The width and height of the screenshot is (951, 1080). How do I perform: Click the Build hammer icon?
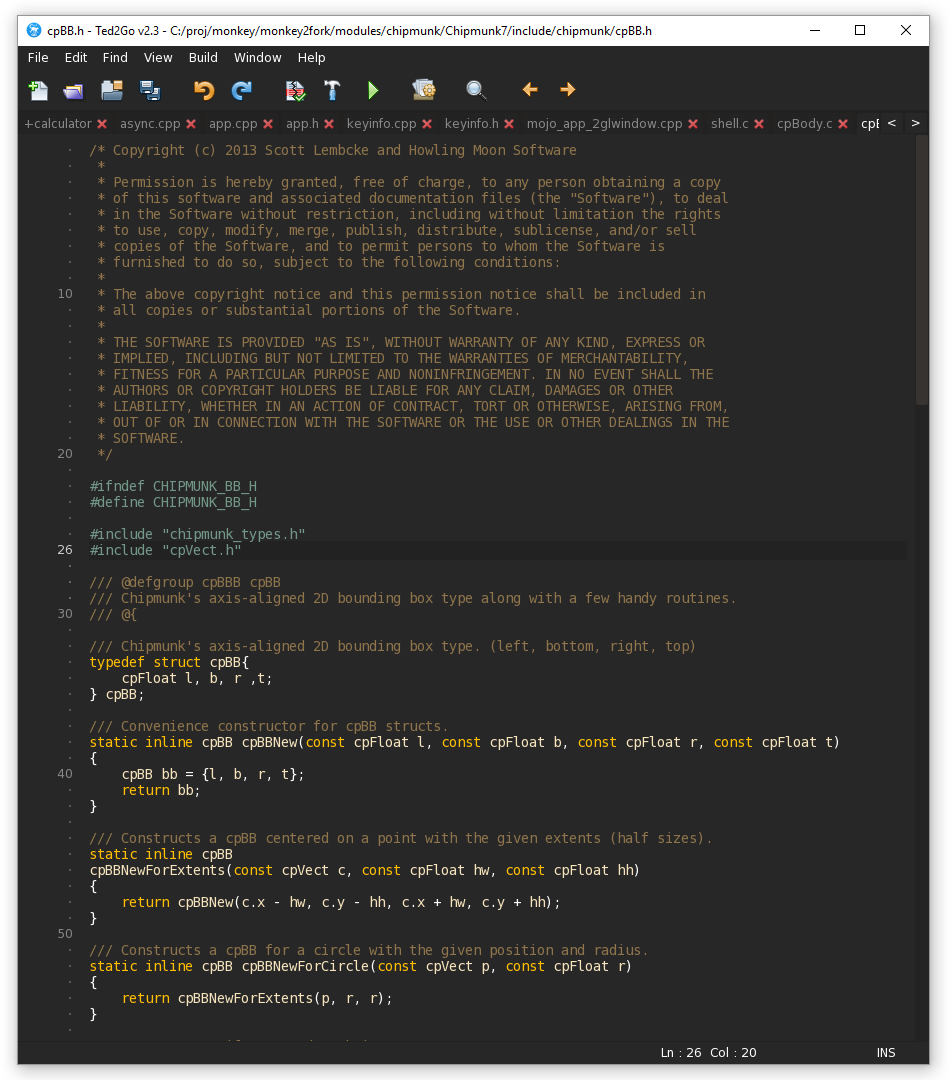pyautogui.click(x=332, y=91)
